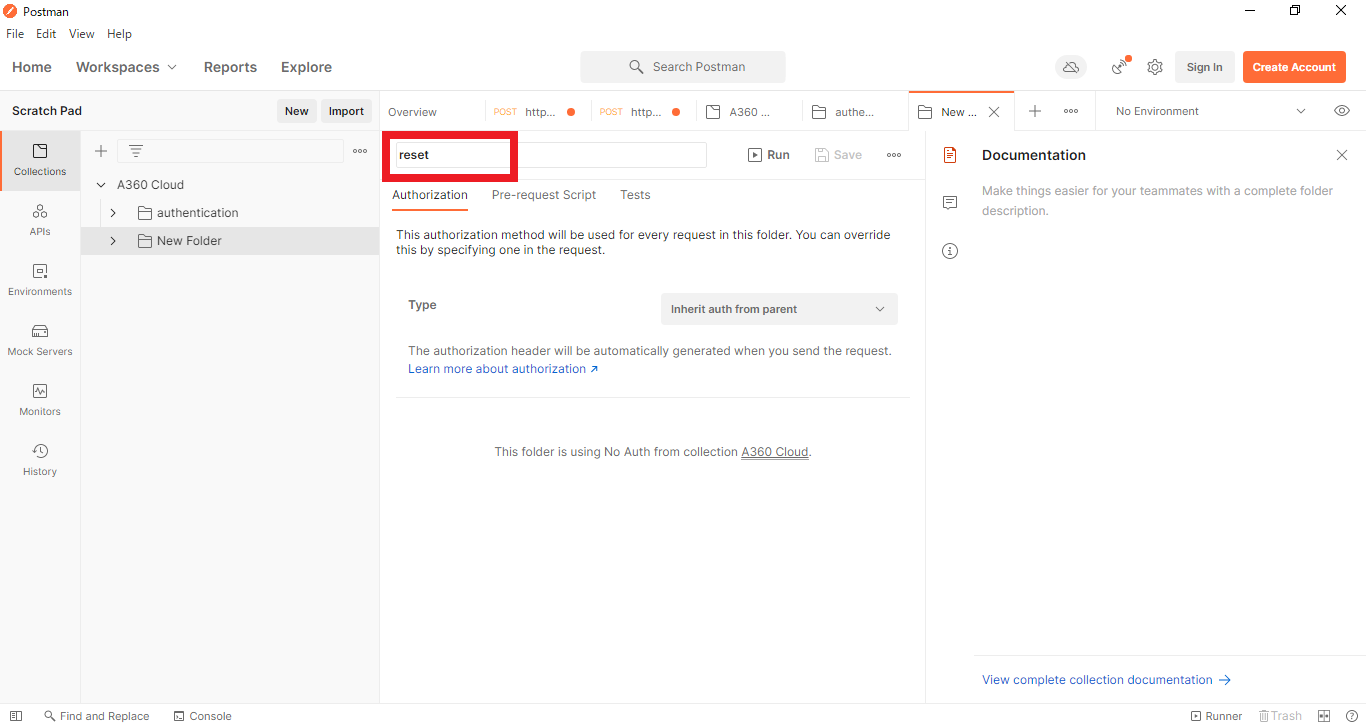Image resolution: width=1366 pixels, height=728 pixels.
Task: Open the Workspaces dropdown
Action: [x=126, y=67]
